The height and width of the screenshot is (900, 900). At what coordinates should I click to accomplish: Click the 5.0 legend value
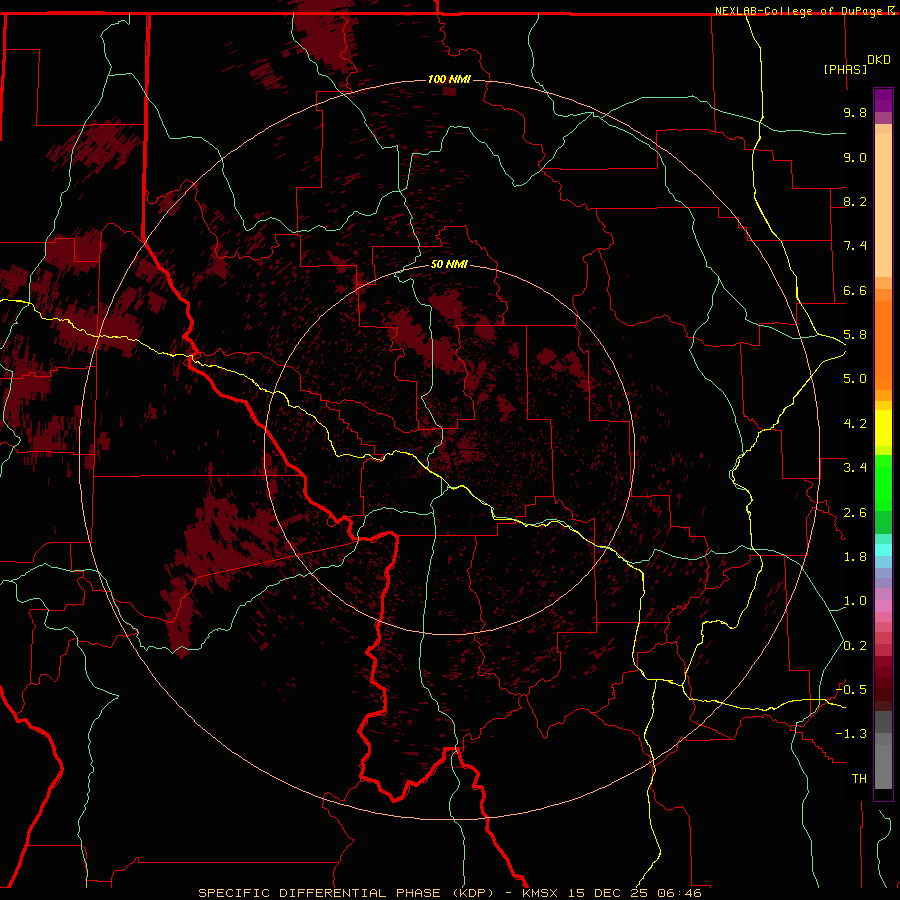(855, 379)
